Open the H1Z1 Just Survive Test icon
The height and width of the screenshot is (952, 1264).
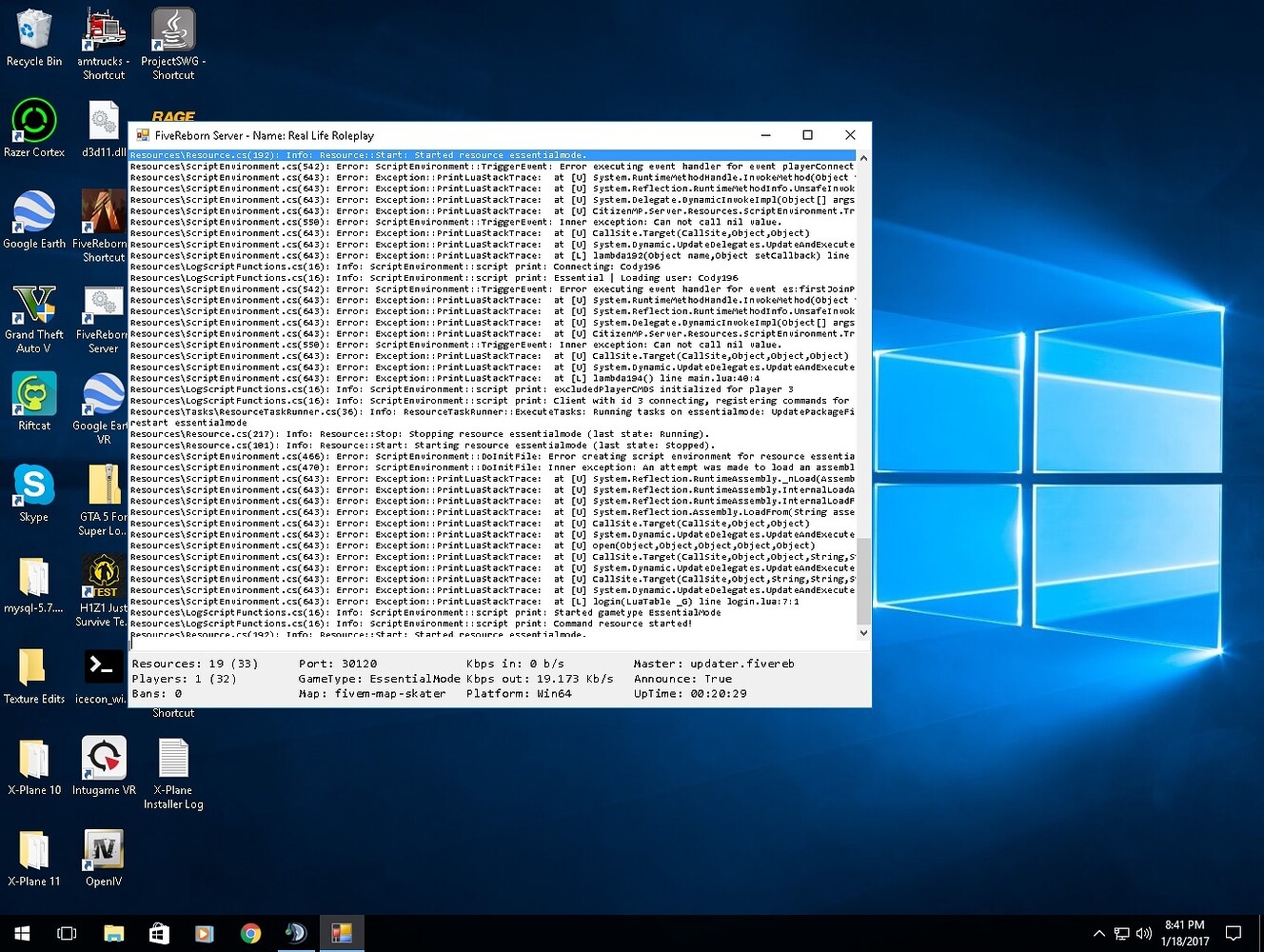tap(104, 591)
